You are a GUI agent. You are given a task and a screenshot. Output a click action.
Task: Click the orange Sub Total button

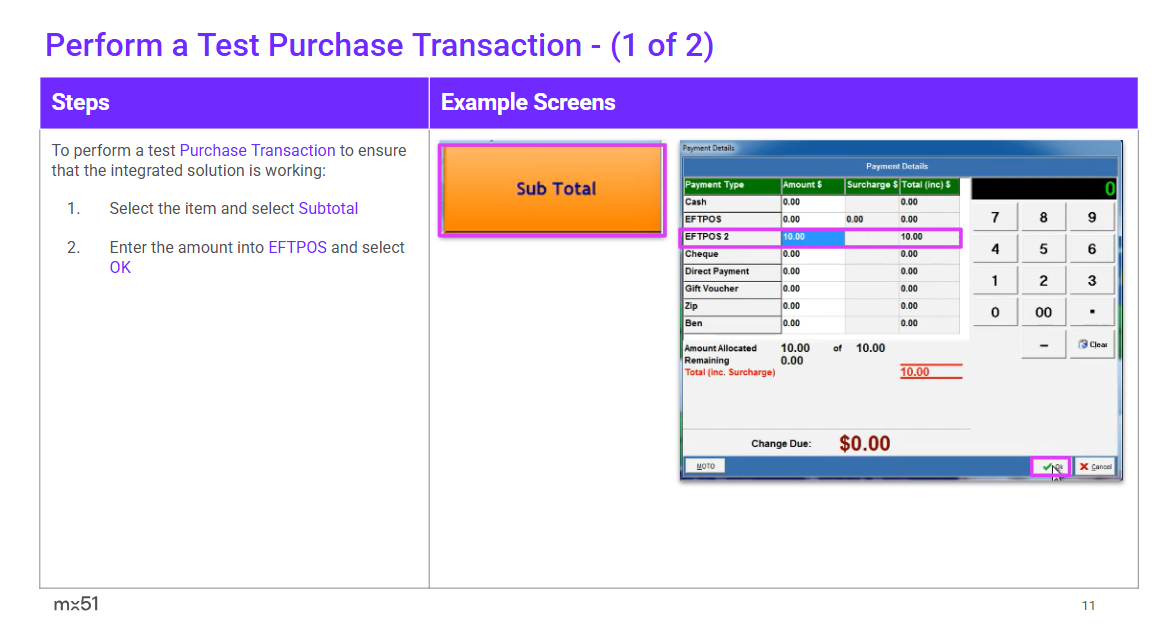pyautogui.click(x=552, y=189)
